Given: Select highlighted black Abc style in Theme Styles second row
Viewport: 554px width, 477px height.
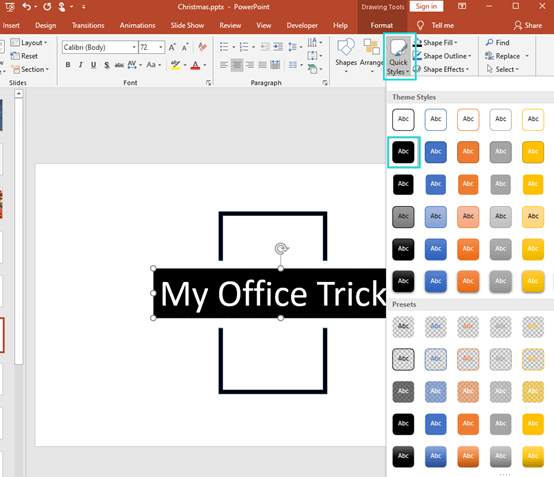Looking at the screenshot, I should [x=403, y=152].
